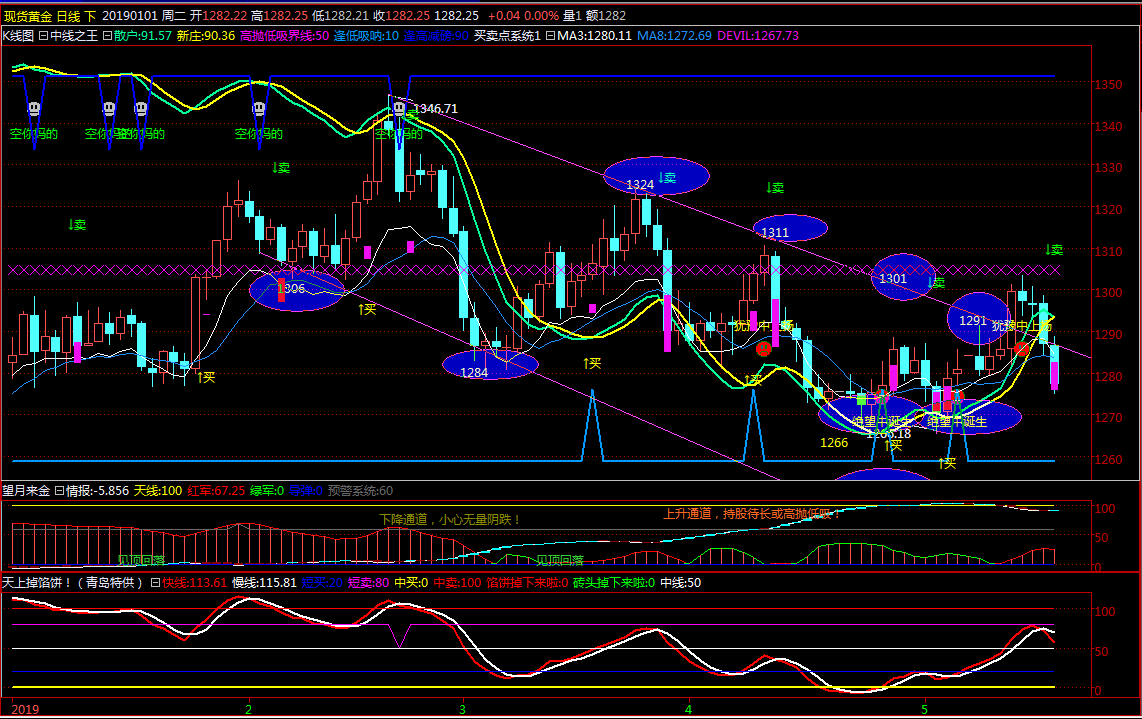Click the 日线 period label in the header

66,16
